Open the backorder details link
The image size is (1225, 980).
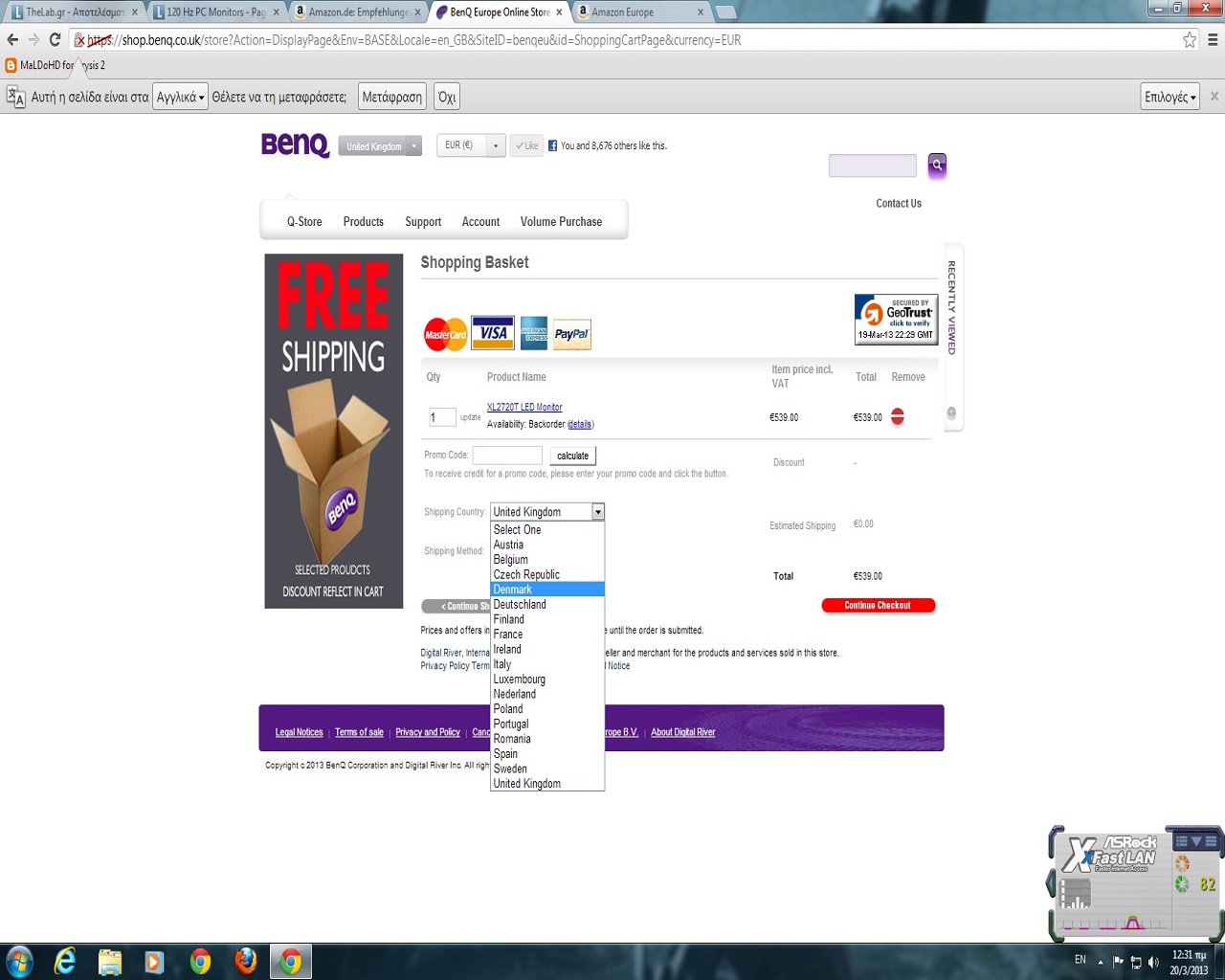pos(580,424)
